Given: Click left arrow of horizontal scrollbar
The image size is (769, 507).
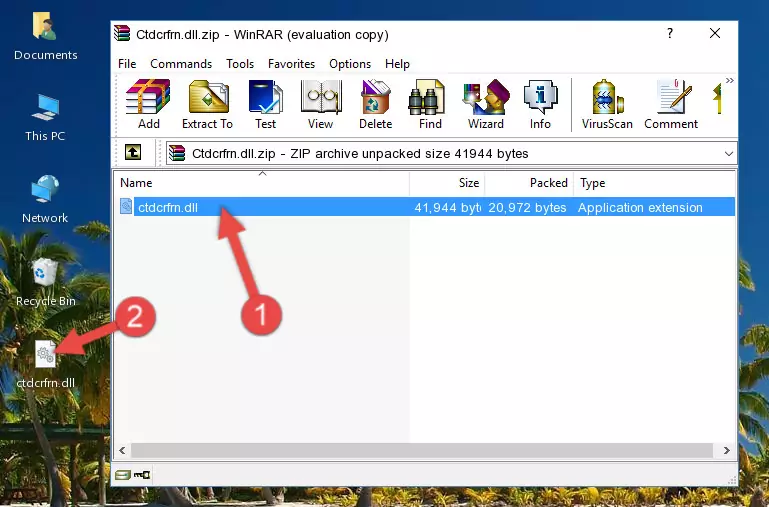Looking at the screenshot, I should [122, 450].
